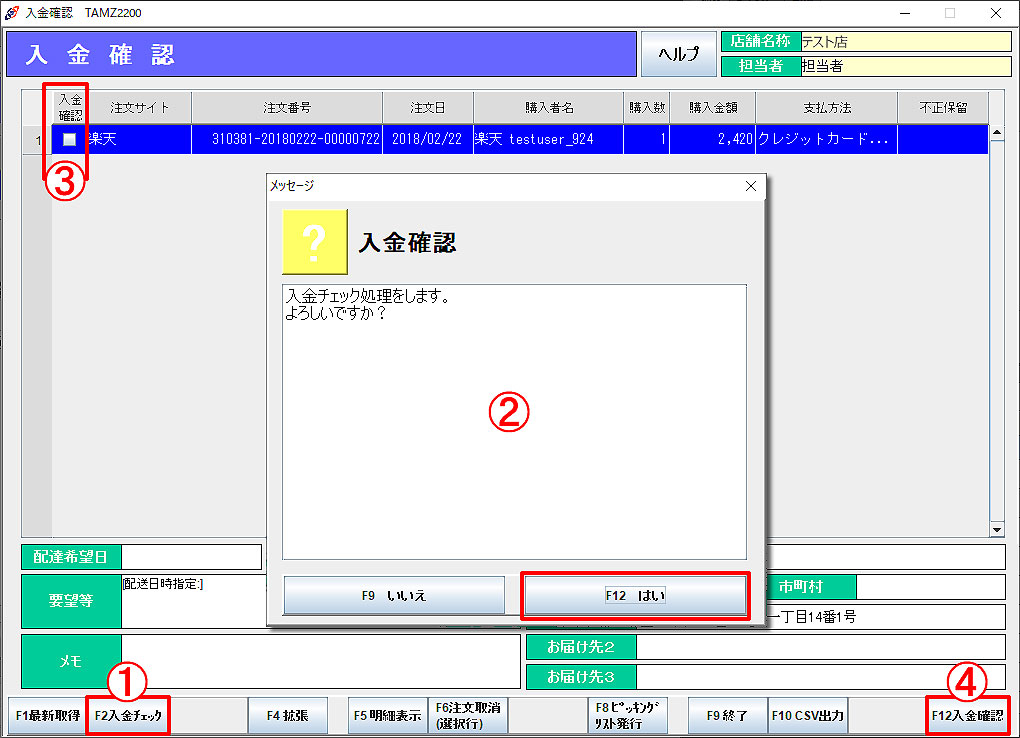Click row header number 1
The width and height of the screenshot is (1020, 738).
pyautogui.click(x=37, y=139)
